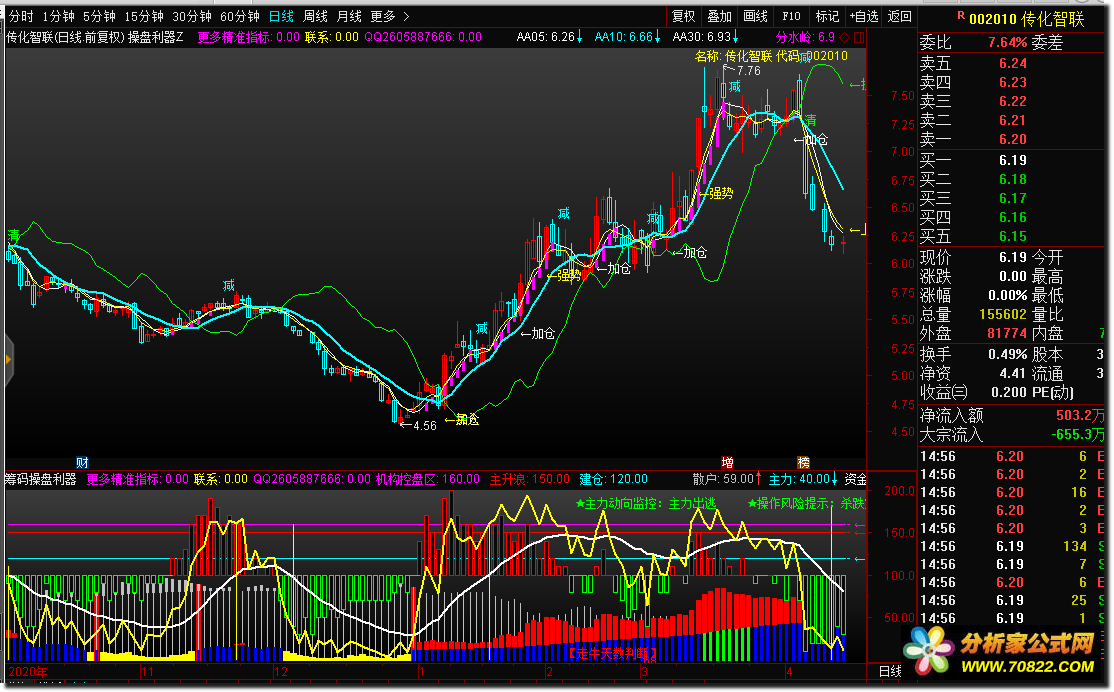This screenshot has height=692, width=1114.
Task: Open 更多 period options chevron
Action: coord(406,16)
